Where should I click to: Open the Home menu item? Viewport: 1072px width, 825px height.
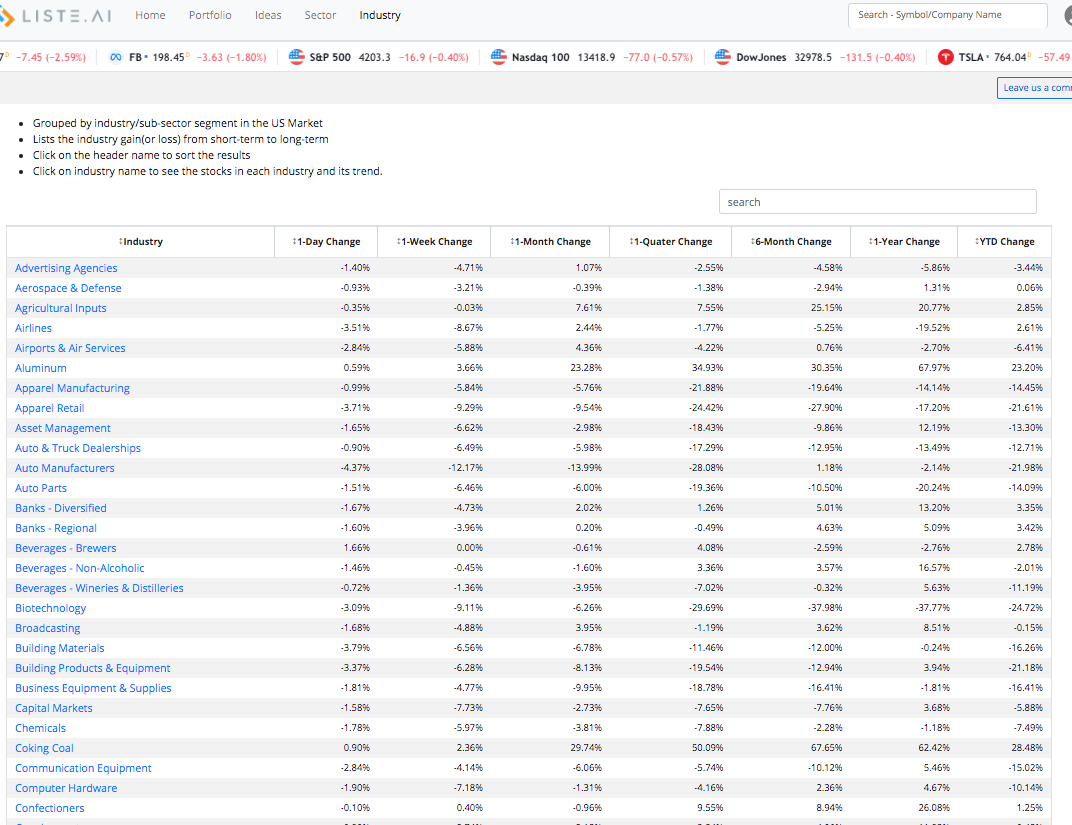click(x=150, y=15)
